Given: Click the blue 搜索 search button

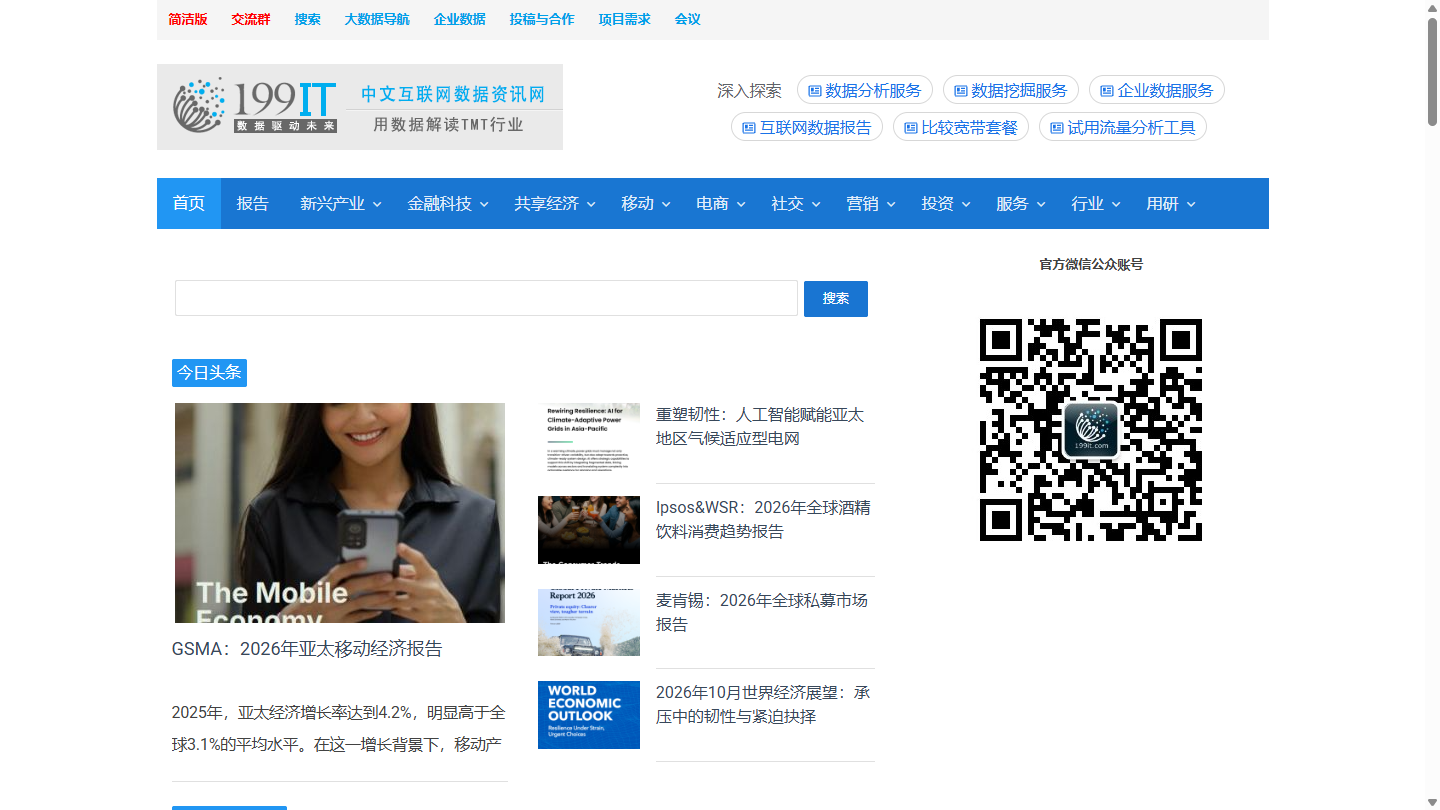Looking at the screenshot, I should (836, 299).
